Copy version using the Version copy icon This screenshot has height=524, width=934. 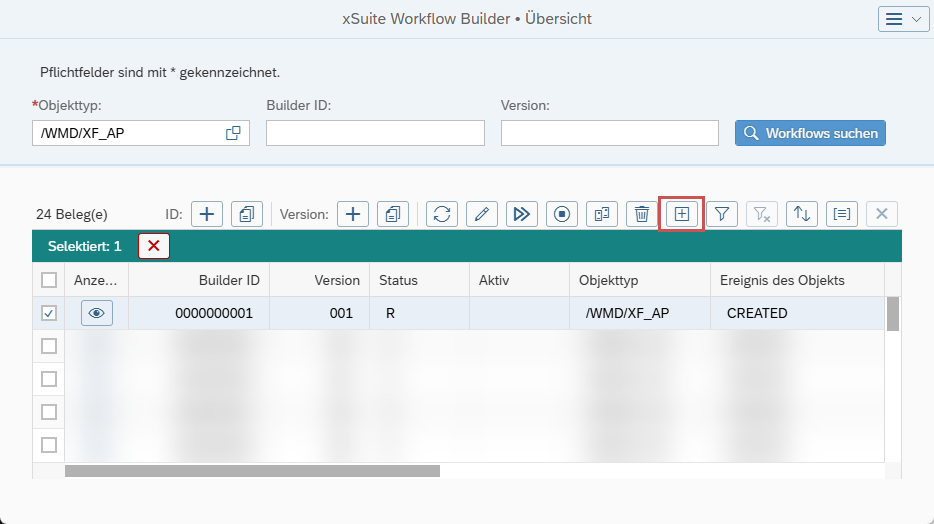[393, 214]
